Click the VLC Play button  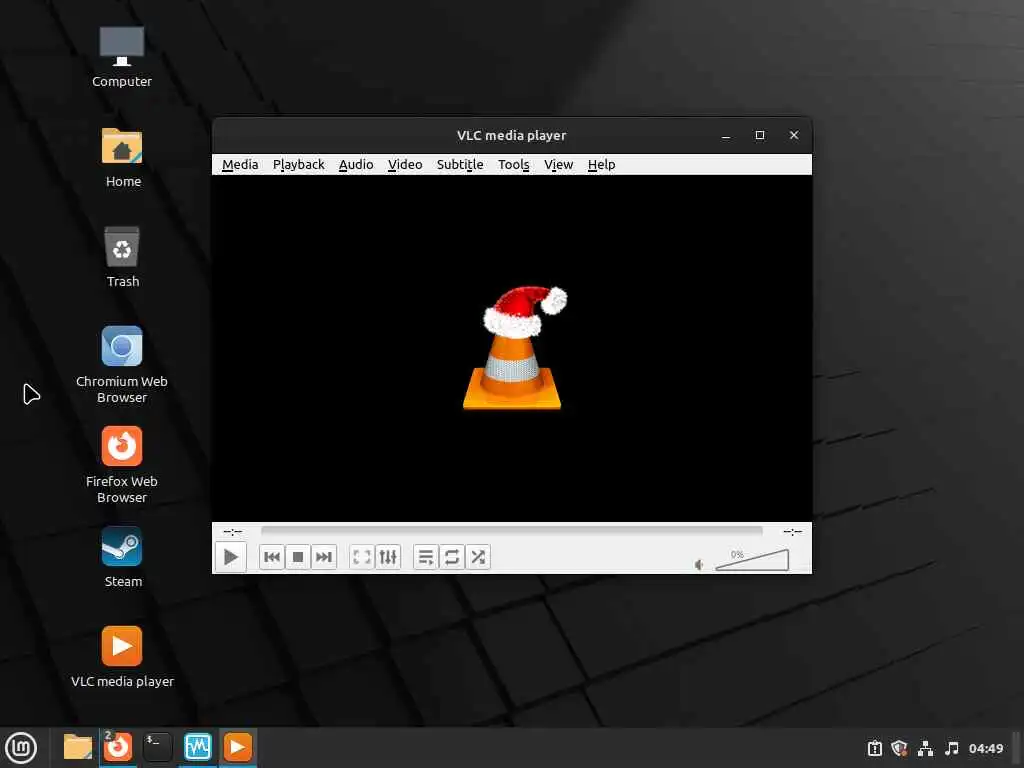(231, 557)
